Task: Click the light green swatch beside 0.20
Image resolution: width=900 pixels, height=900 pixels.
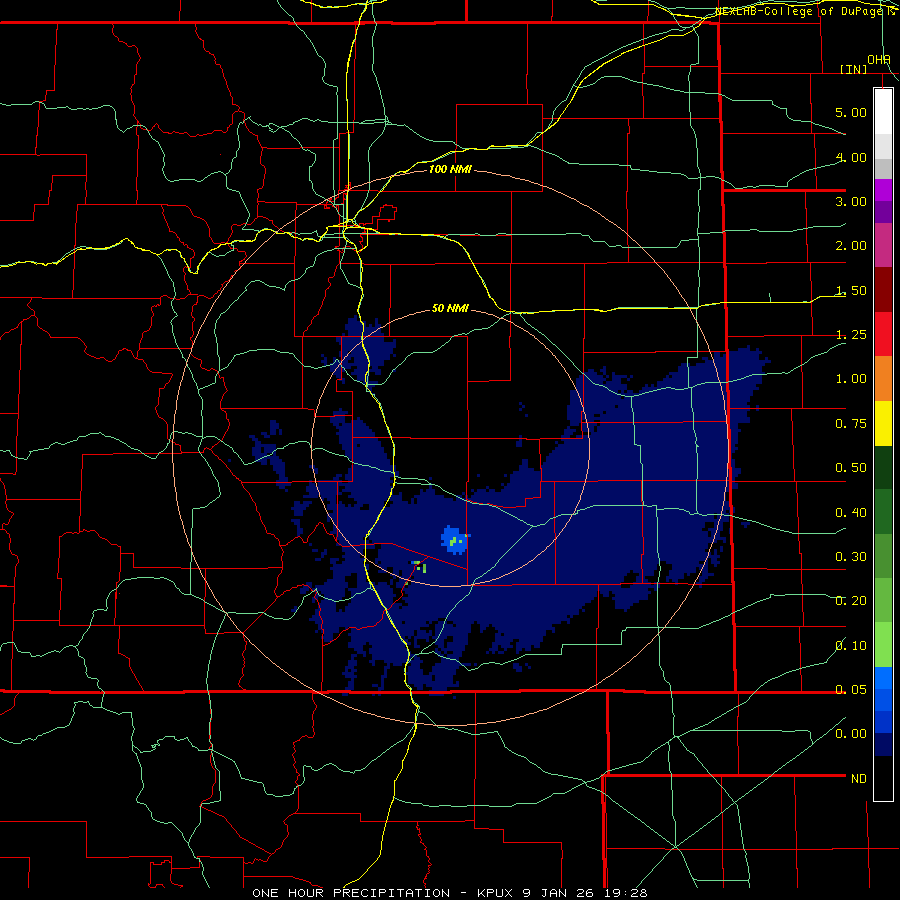Action: tap(883, 600)
